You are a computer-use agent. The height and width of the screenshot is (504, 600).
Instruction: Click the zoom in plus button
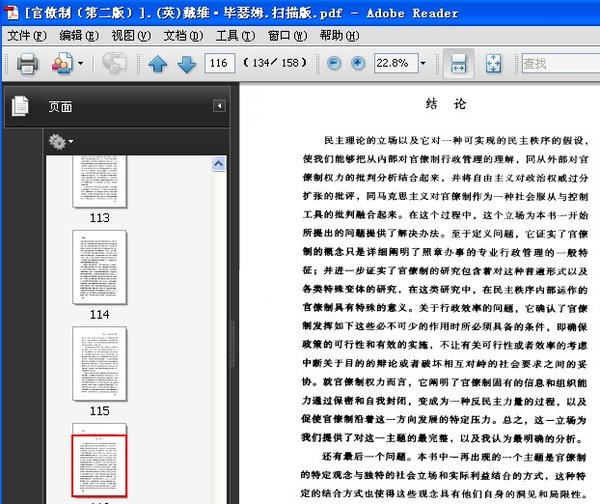359,64
